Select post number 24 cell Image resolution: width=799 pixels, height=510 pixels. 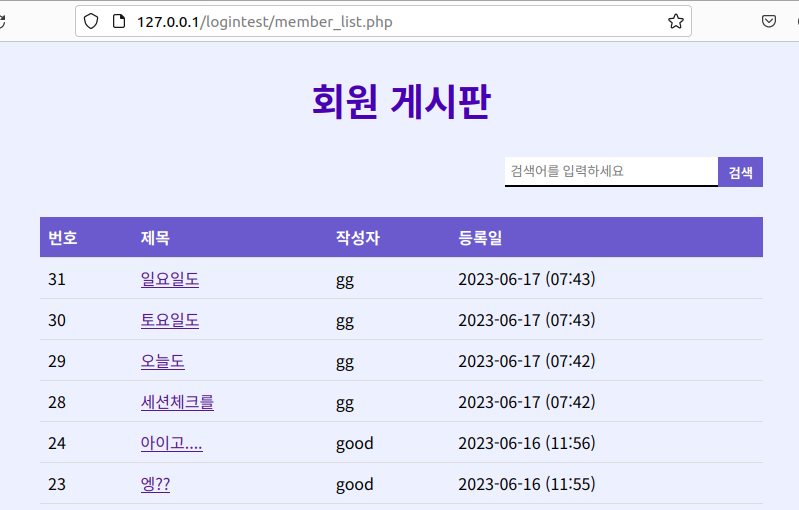tap(57, 443)
